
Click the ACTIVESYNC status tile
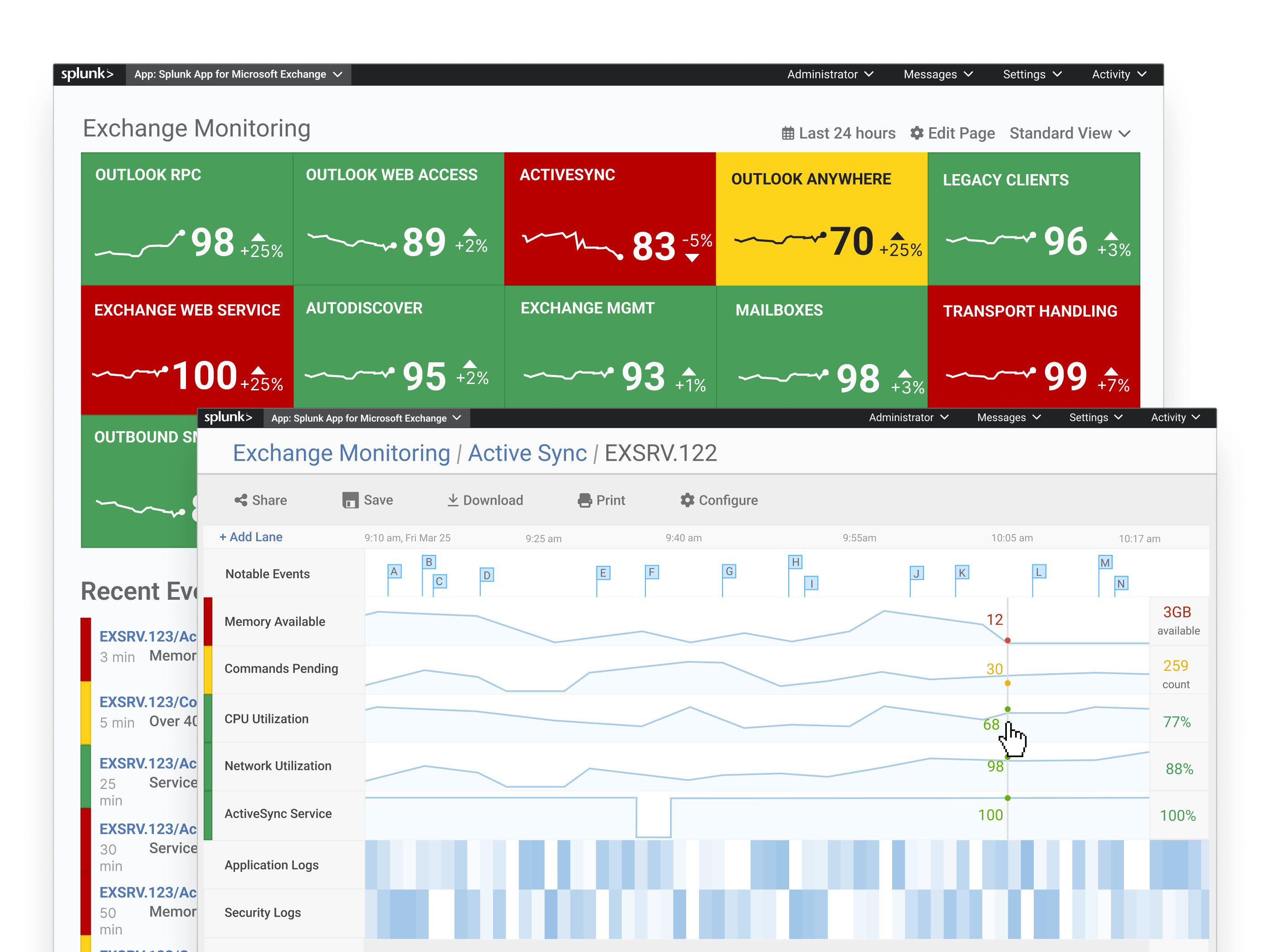click(x=610, y=218)
